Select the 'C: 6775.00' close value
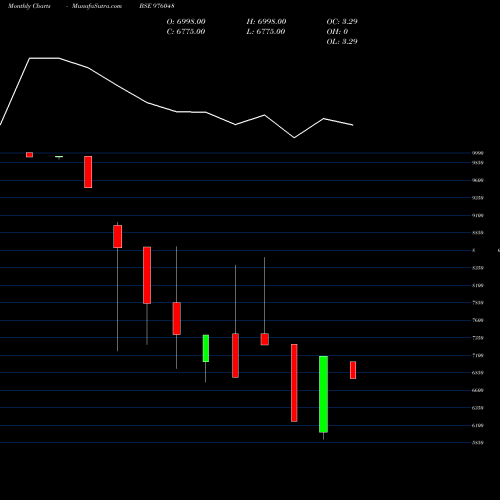 click(x=186, y=31)
